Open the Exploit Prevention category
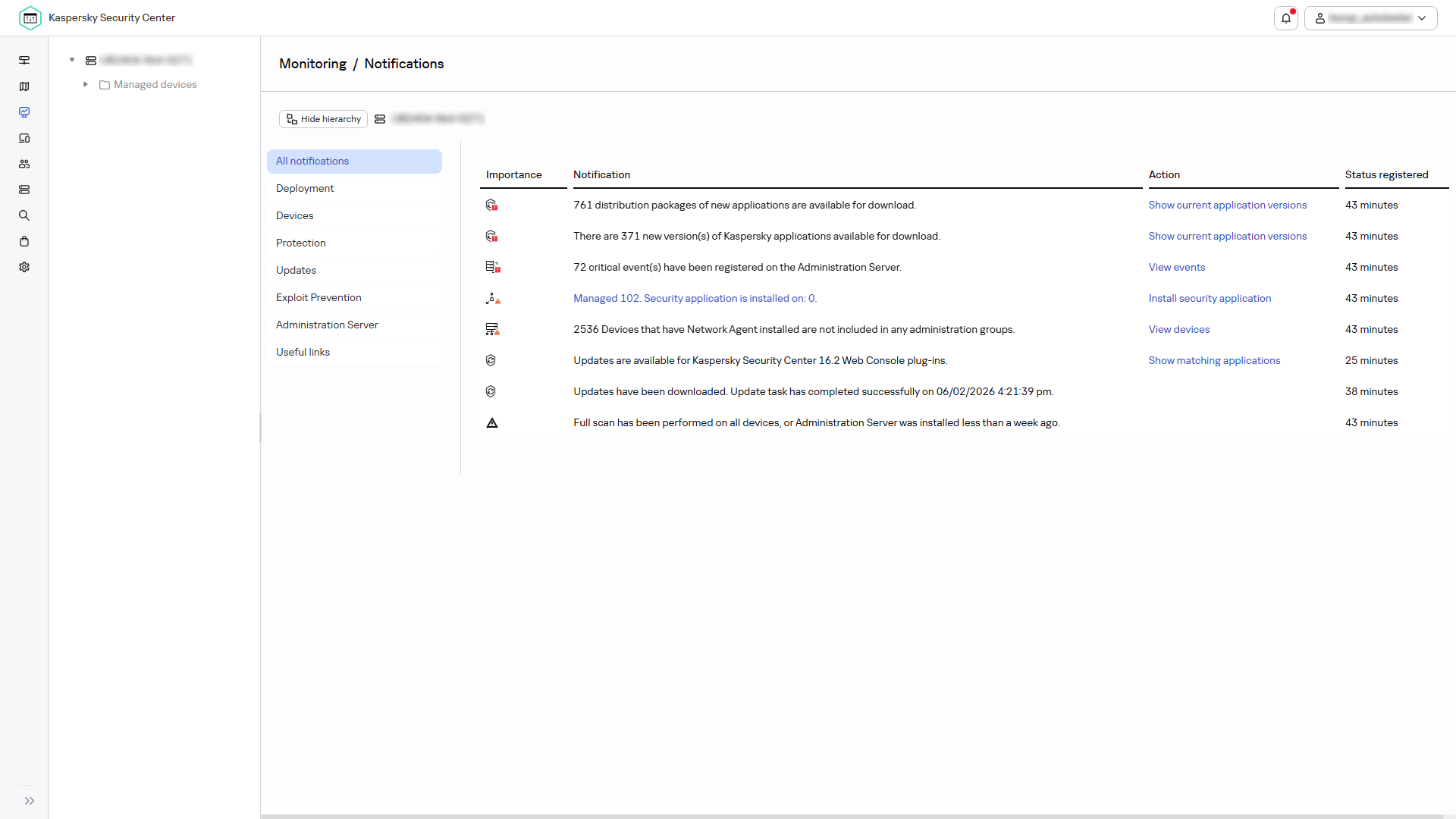1456x819 pixels. coord(354,297)
